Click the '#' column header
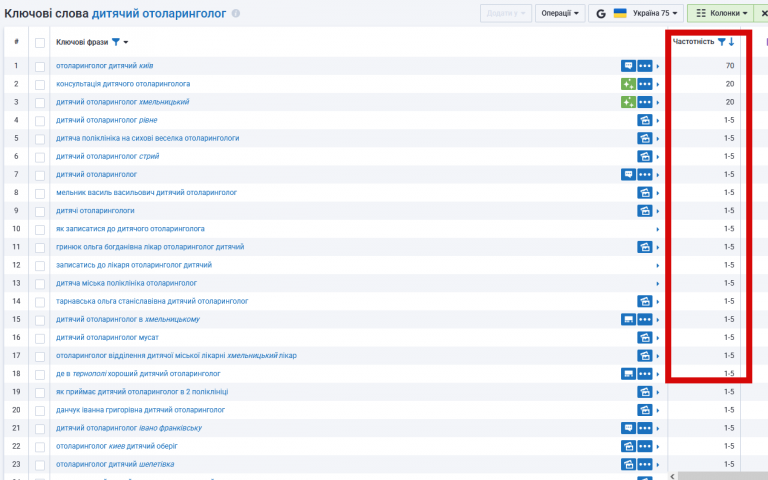 point(16,42)
